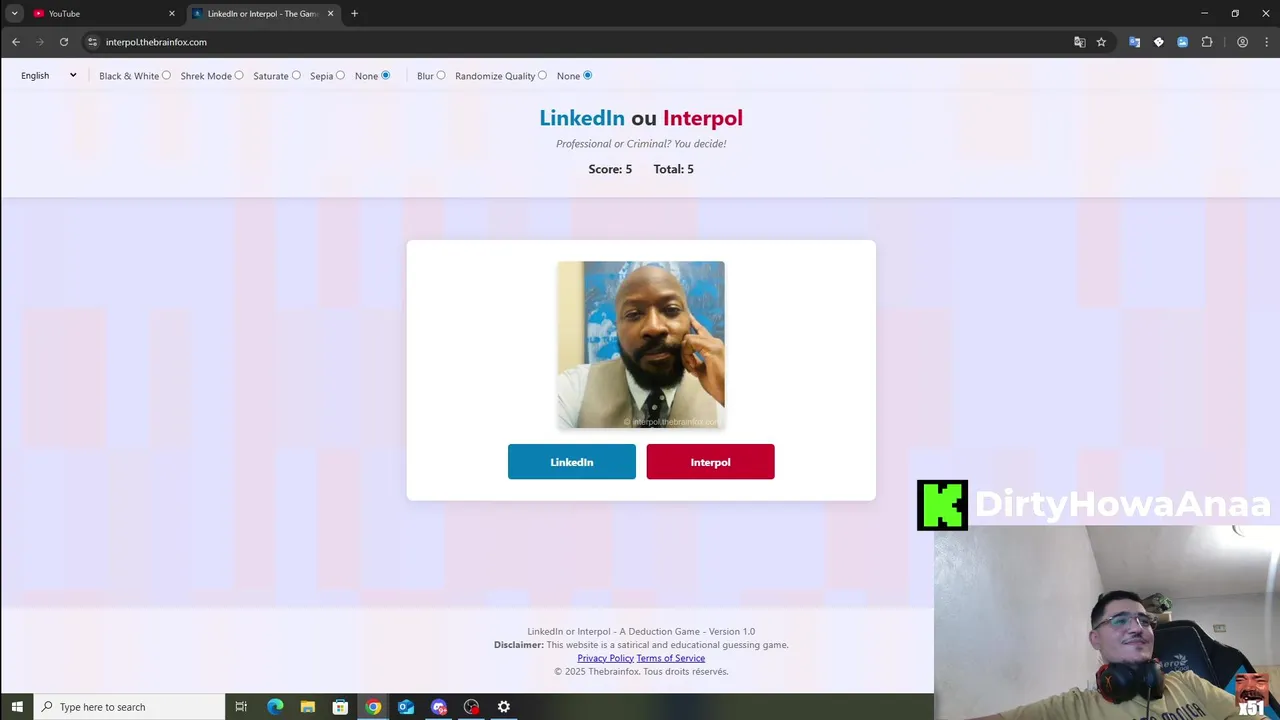Click the Total: 5 text
This screenshot has width=1280, height=720.
coord(674,169)
